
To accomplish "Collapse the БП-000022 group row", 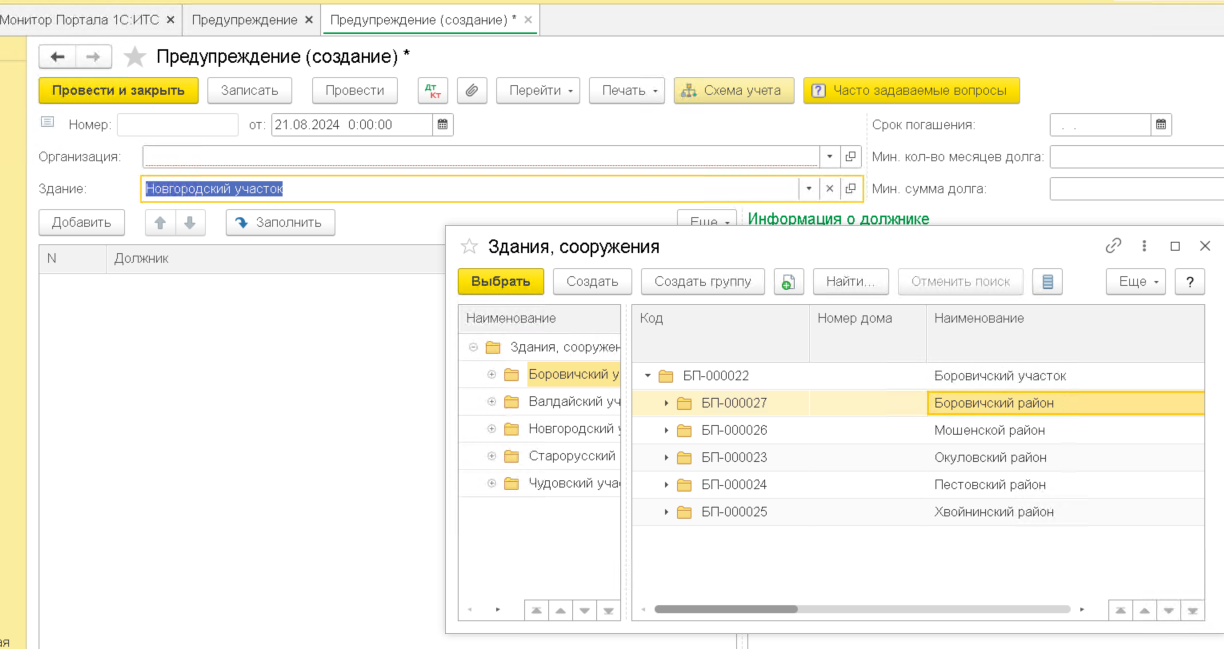I will [648, 376].
